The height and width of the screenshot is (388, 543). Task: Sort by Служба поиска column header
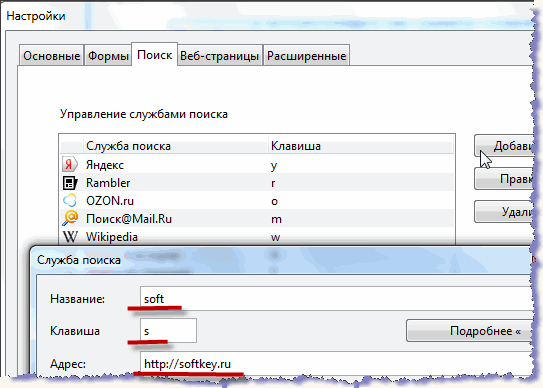pos(175,146)
